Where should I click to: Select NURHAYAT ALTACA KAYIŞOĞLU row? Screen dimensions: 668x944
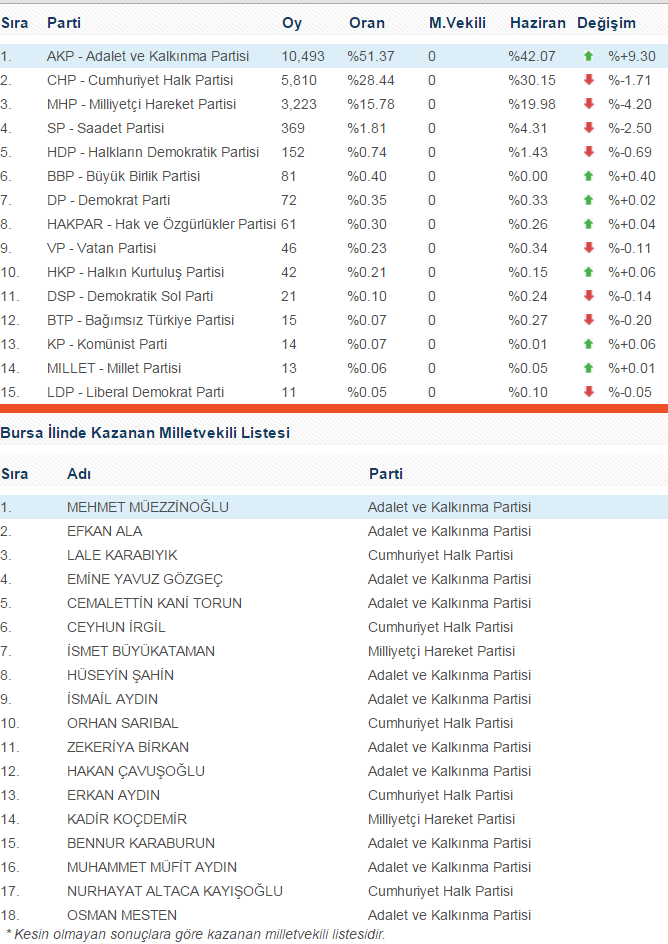pyautogui.click(x=174, y=891)
